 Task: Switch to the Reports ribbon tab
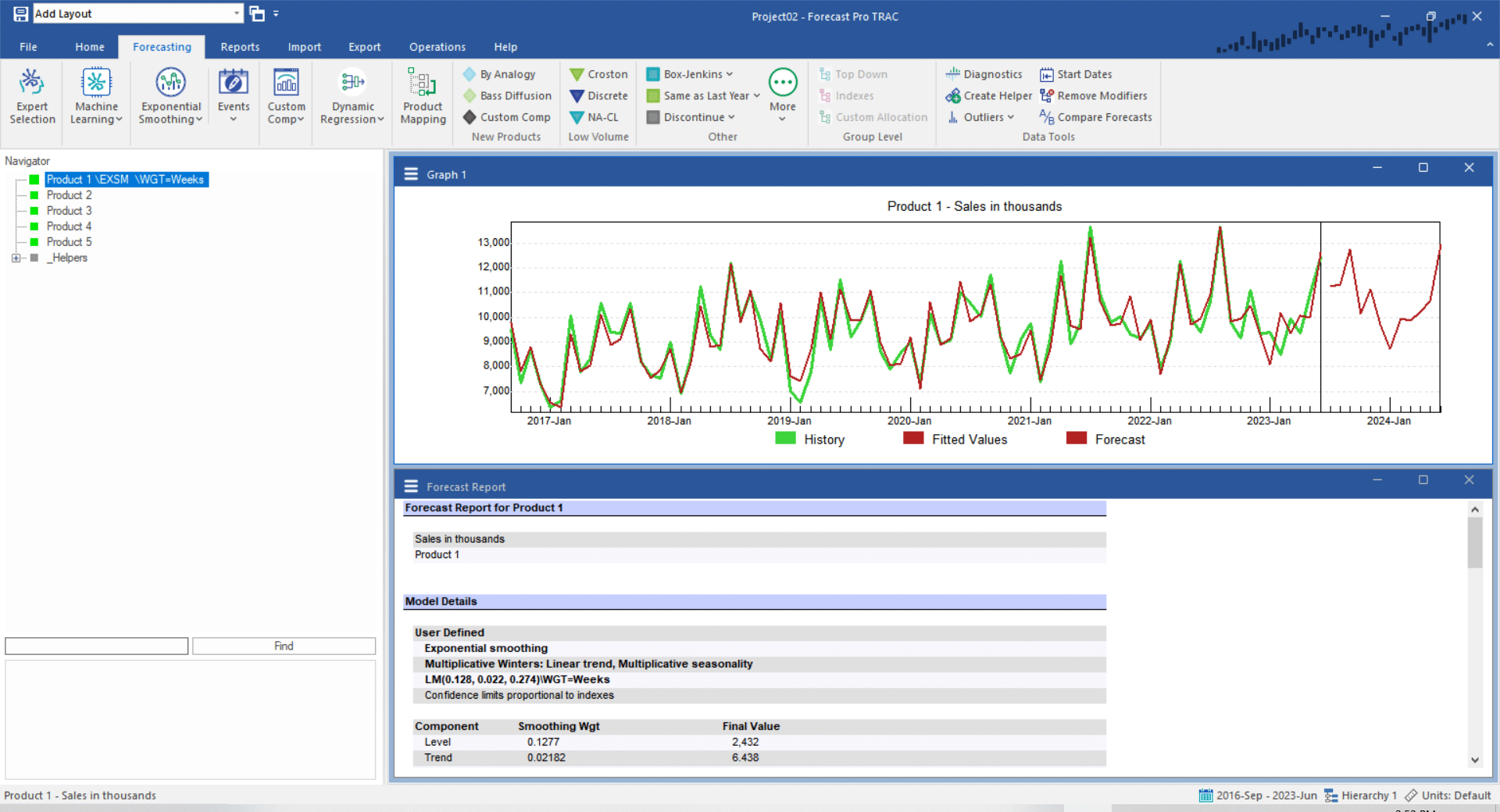pyautogui.click(x=239, y=47)
